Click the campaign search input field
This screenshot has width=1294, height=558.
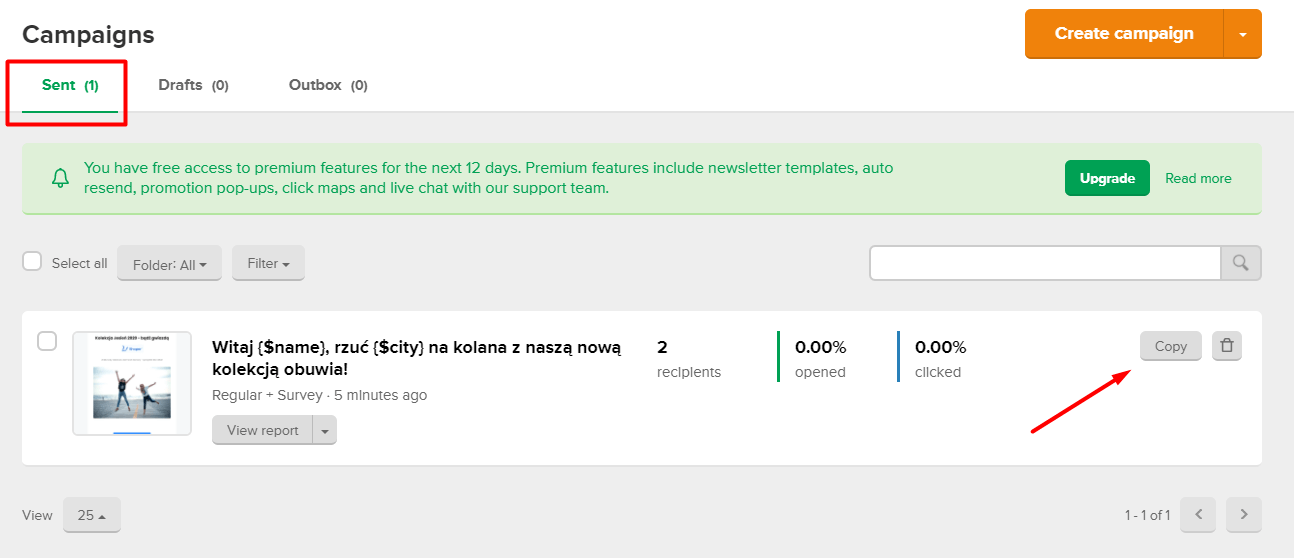pyautogui.click(x=1045, y=263)
